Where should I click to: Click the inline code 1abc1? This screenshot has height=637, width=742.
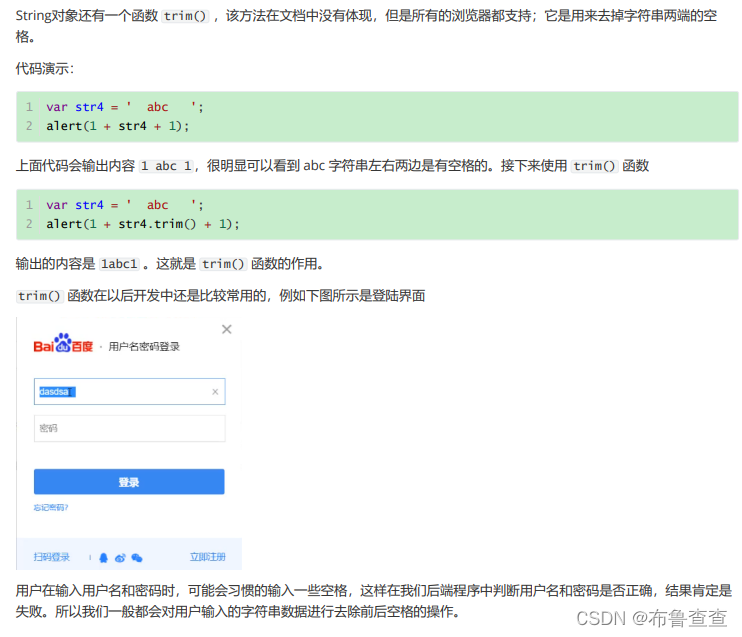pos(119,264)
